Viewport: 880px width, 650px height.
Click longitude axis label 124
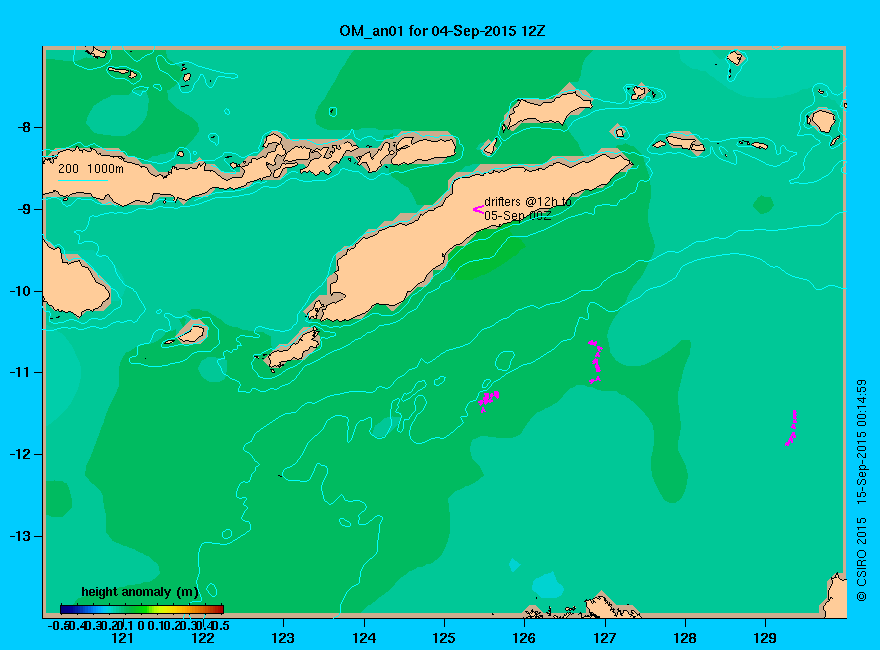click(x=364, y=638)
